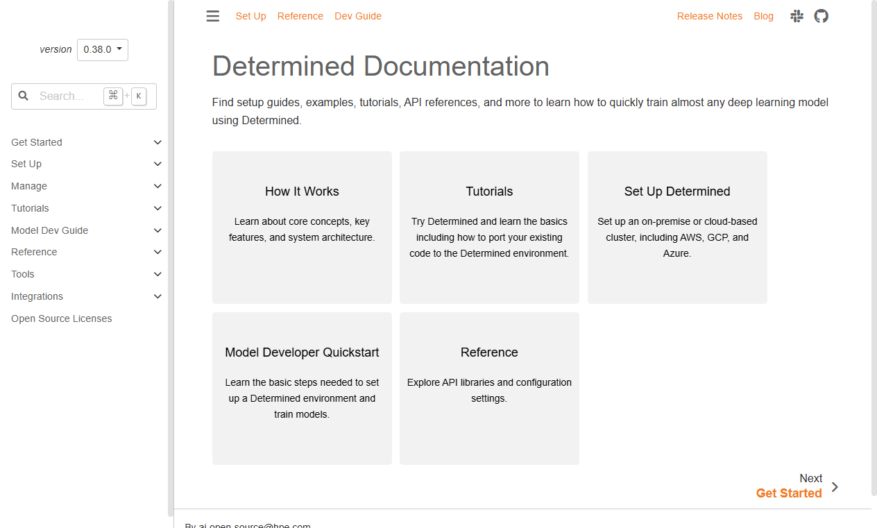Open Dev Guide in top navigation
877x528 pixels.
pyautogui.click(x=358, y=16)
